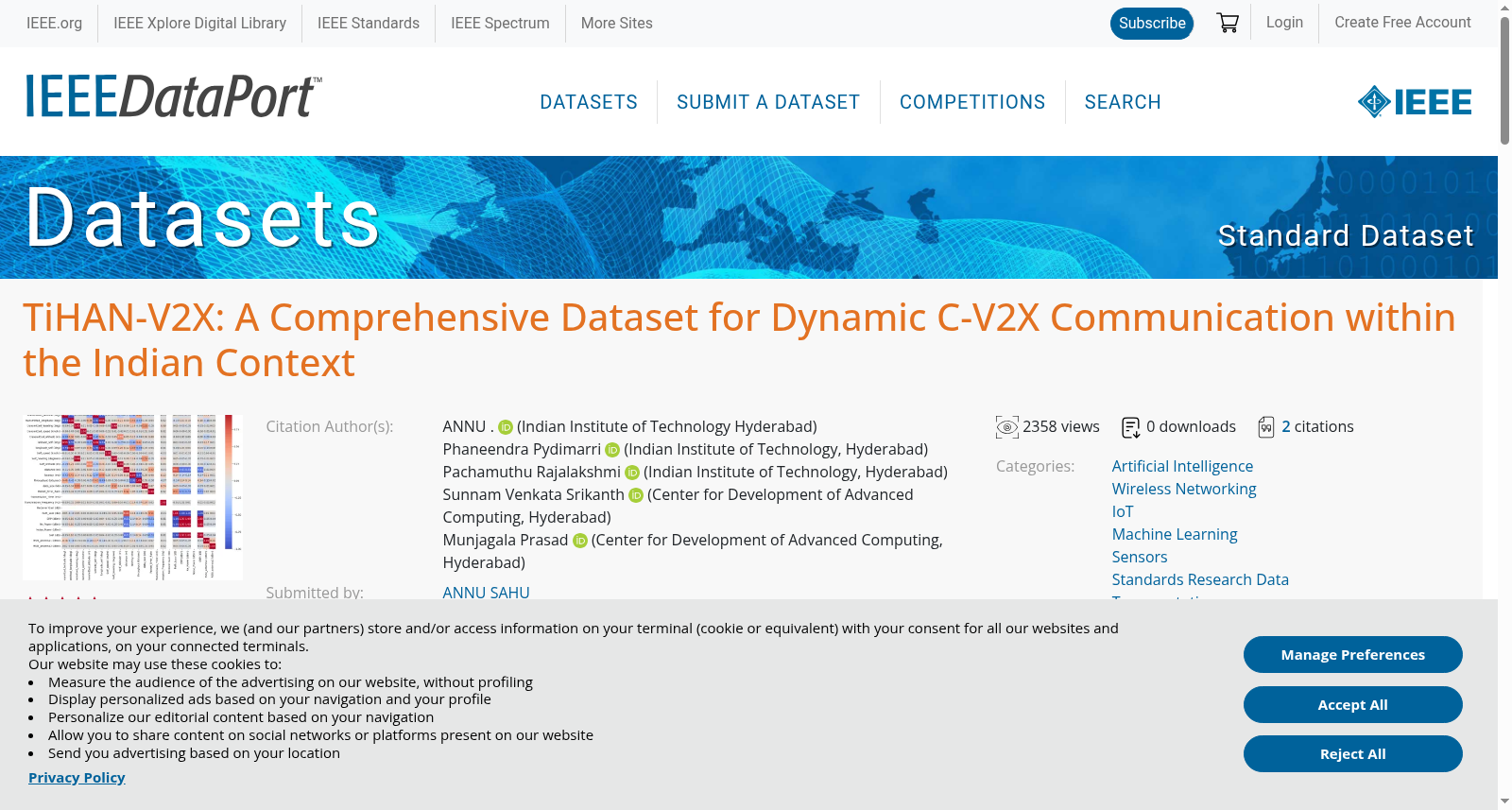Expand the More Sites dropdown
This screenshot has width=1512, height=810.
click(617, 23)
